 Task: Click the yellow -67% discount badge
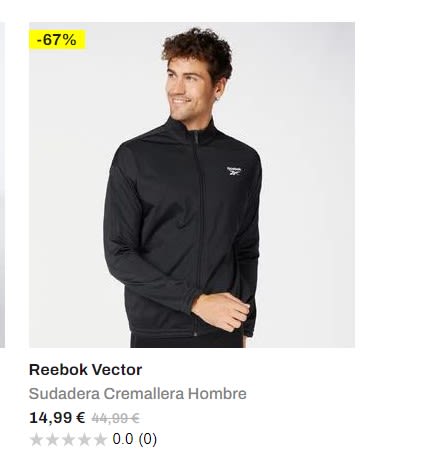57,40
